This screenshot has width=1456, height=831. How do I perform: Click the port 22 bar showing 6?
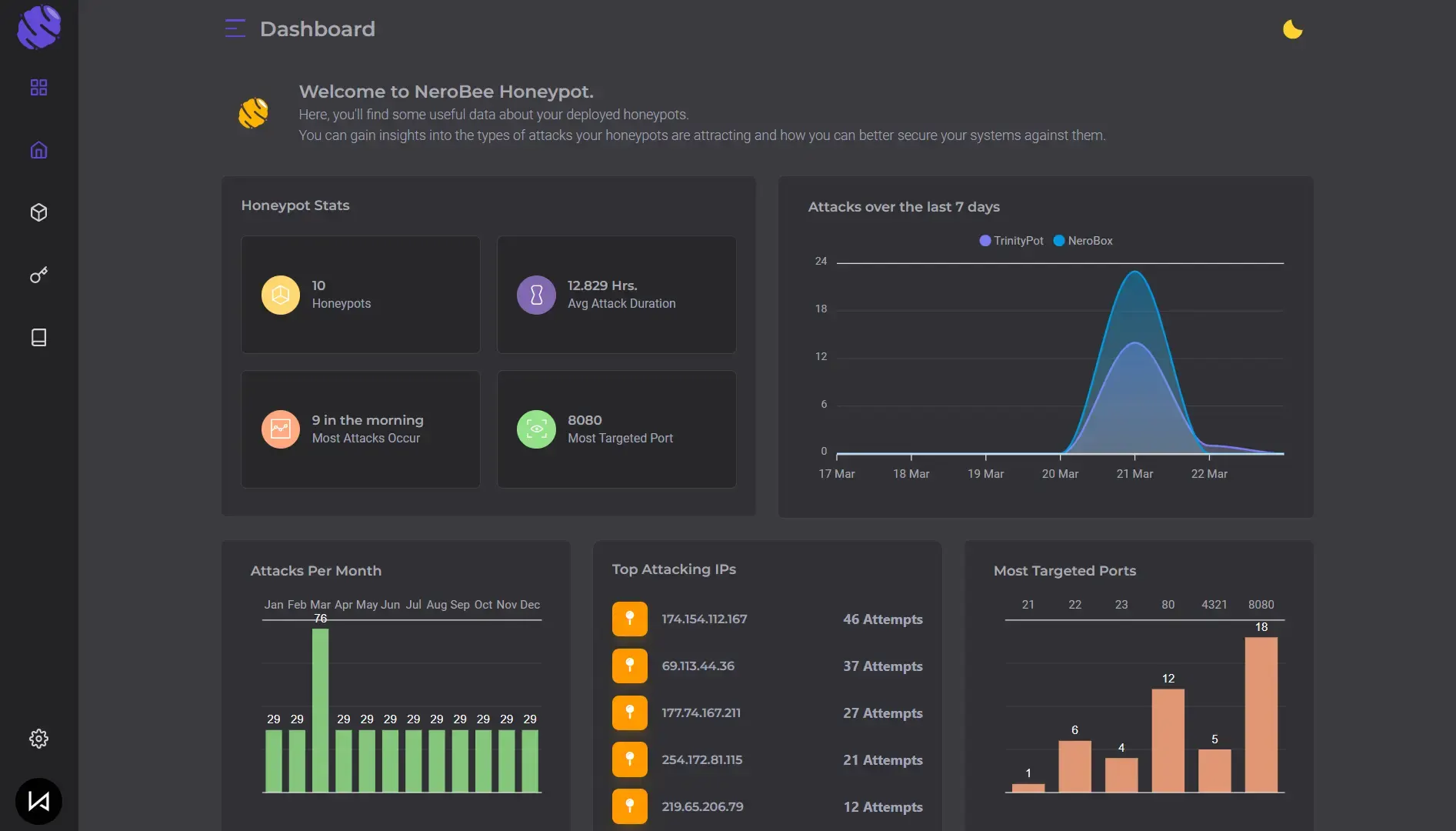[x=1075, y=766]
